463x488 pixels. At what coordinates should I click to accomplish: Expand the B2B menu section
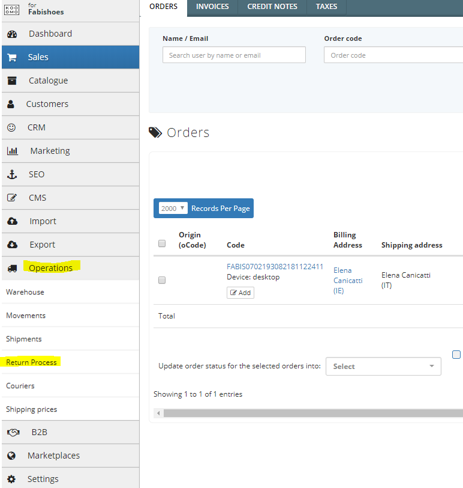pyautogui.click(x=70, y=432)
